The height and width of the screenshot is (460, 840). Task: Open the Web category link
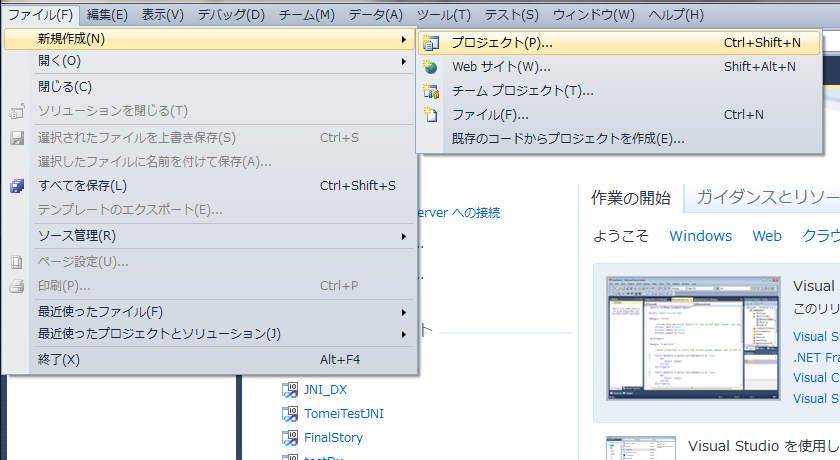(x=767, y=236)
